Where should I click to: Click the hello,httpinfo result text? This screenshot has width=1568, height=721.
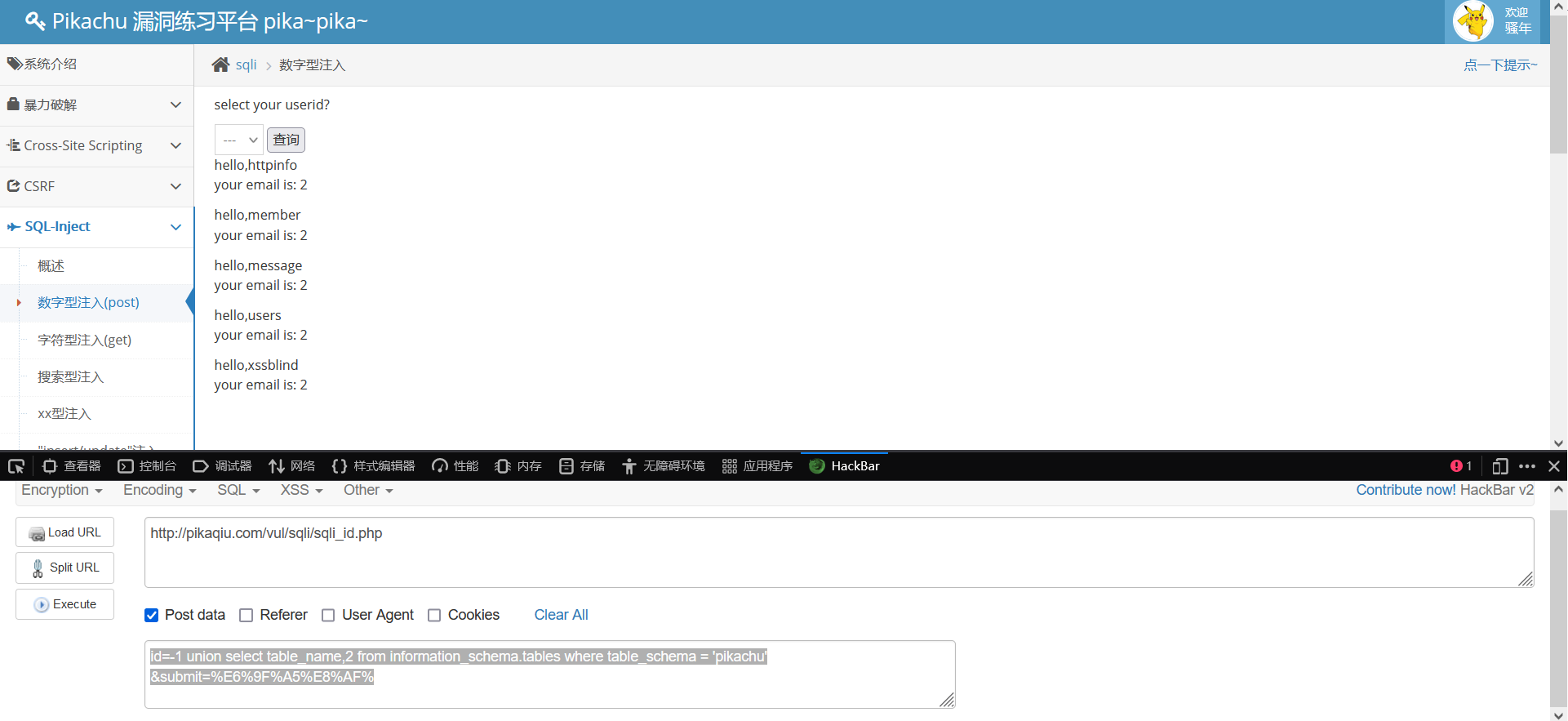(x=255, y=165)
